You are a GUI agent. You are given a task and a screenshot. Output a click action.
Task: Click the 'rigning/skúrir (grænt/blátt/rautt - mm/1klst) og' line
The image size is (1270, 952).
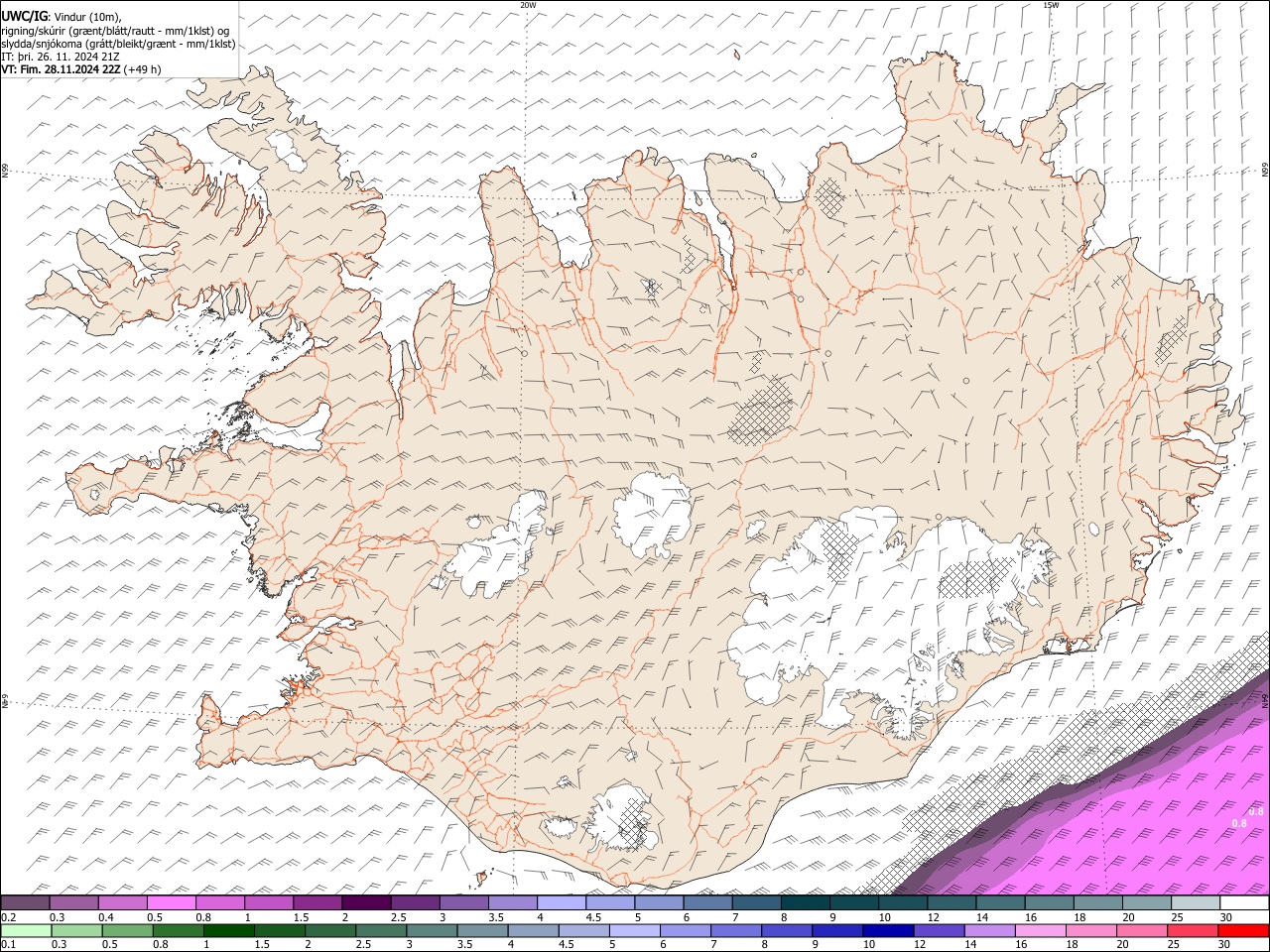[115, 30]
